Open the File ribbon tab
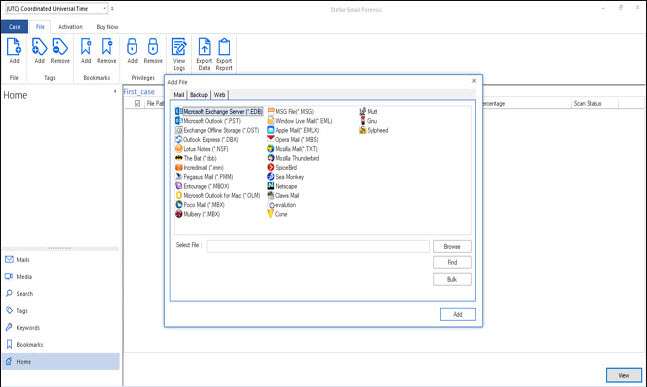The width and height of the screenshot is (647, 387). click(x=40, y=27)
